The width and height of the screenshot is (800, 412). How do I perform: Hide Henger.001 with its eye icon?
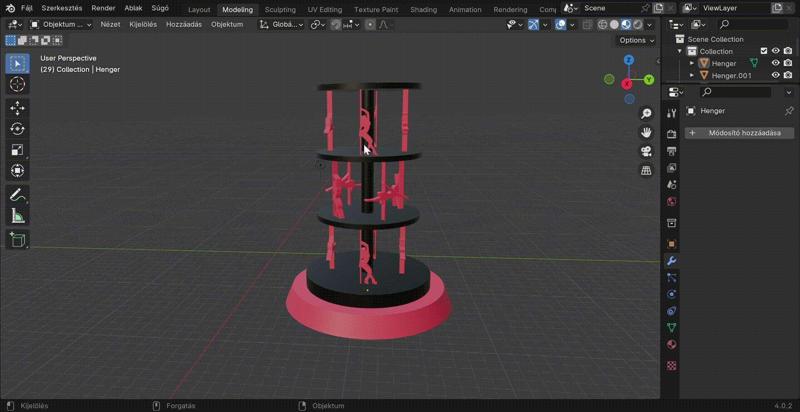[775, 75]
